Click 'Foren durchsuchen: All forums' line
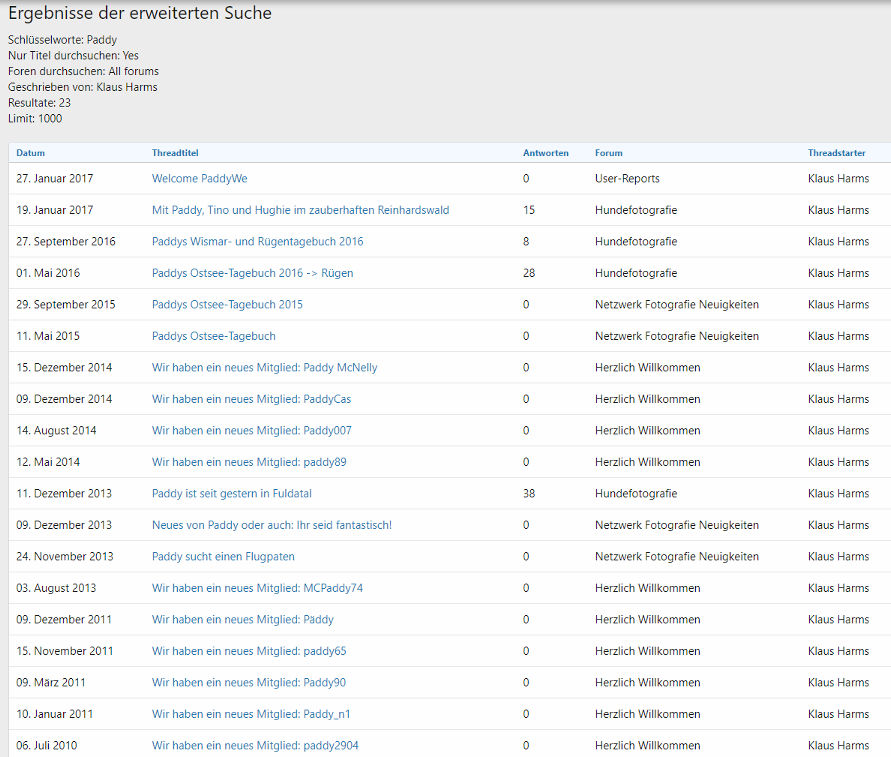Image resolution: width=891 pixels, height=757 pixels. (84, 72)
